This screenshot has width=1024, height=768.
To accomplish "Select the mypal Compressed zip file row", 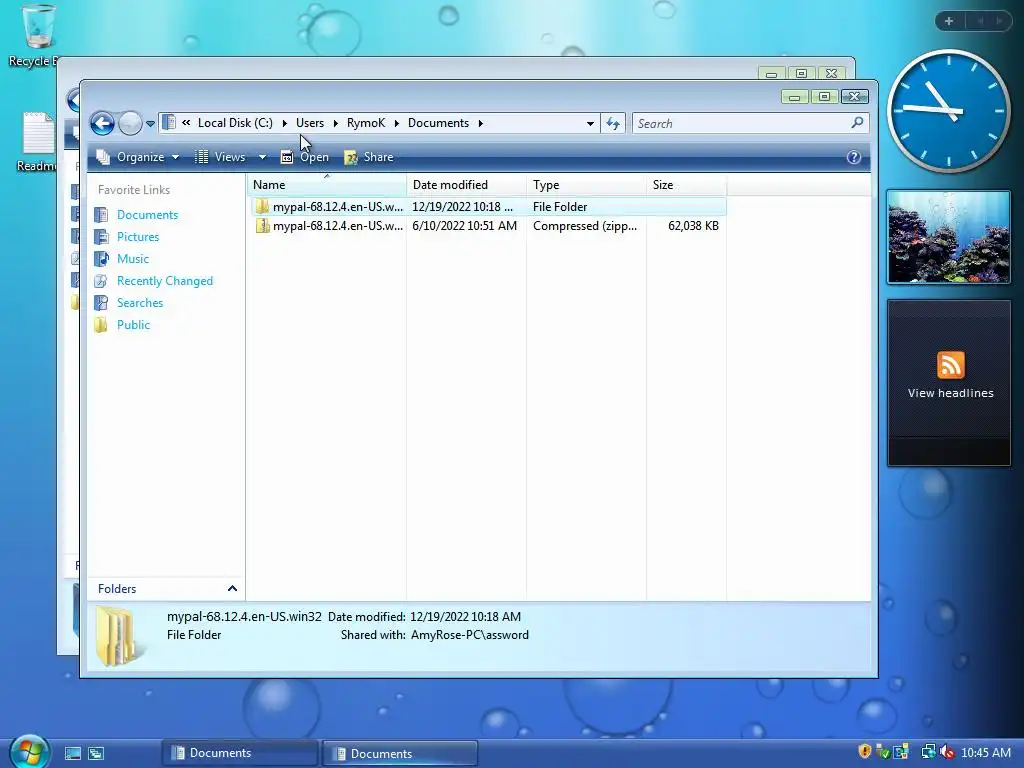I will point(488,226).
